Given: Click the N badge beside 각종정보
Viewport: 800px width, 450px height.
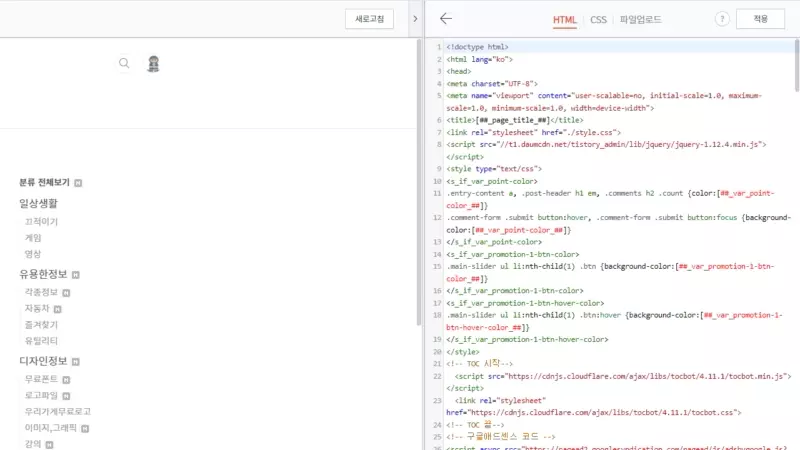Looking at the screenshot, I should (x=66, y=293).
